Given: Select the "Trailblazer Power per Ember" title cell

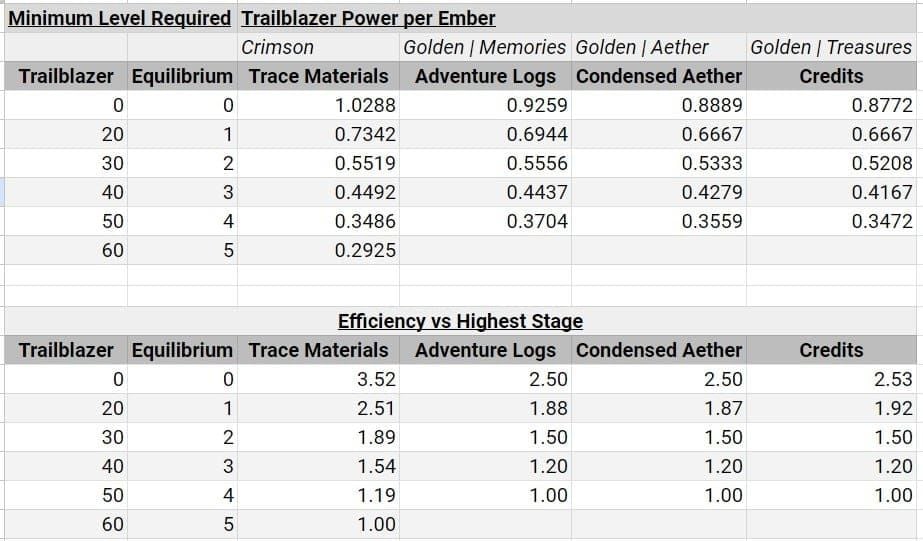Looking at the screenshot, I should [368, 18].
